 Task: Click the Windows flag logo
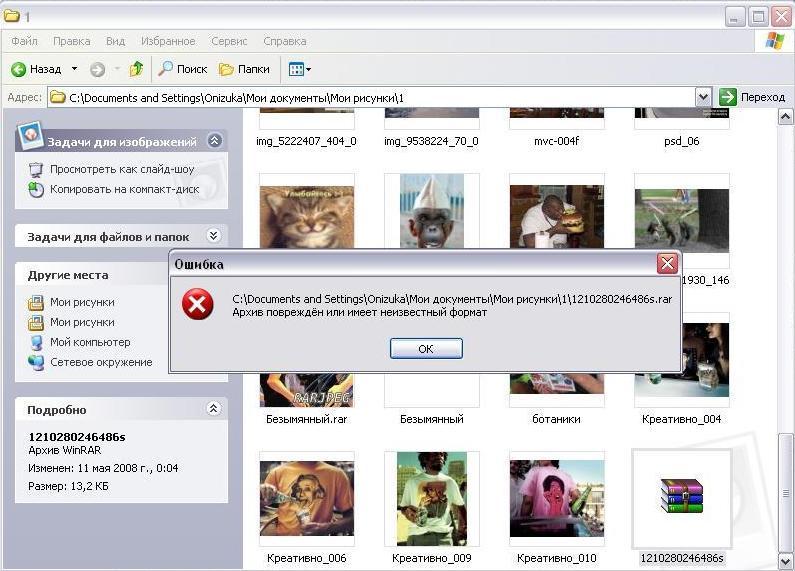[x=774, y=41]
